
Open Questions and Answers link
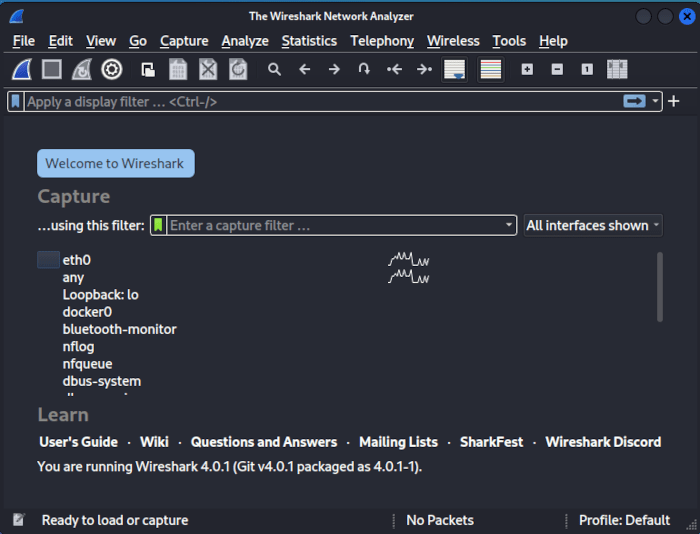pyautogui.click(x=264, y=442)
